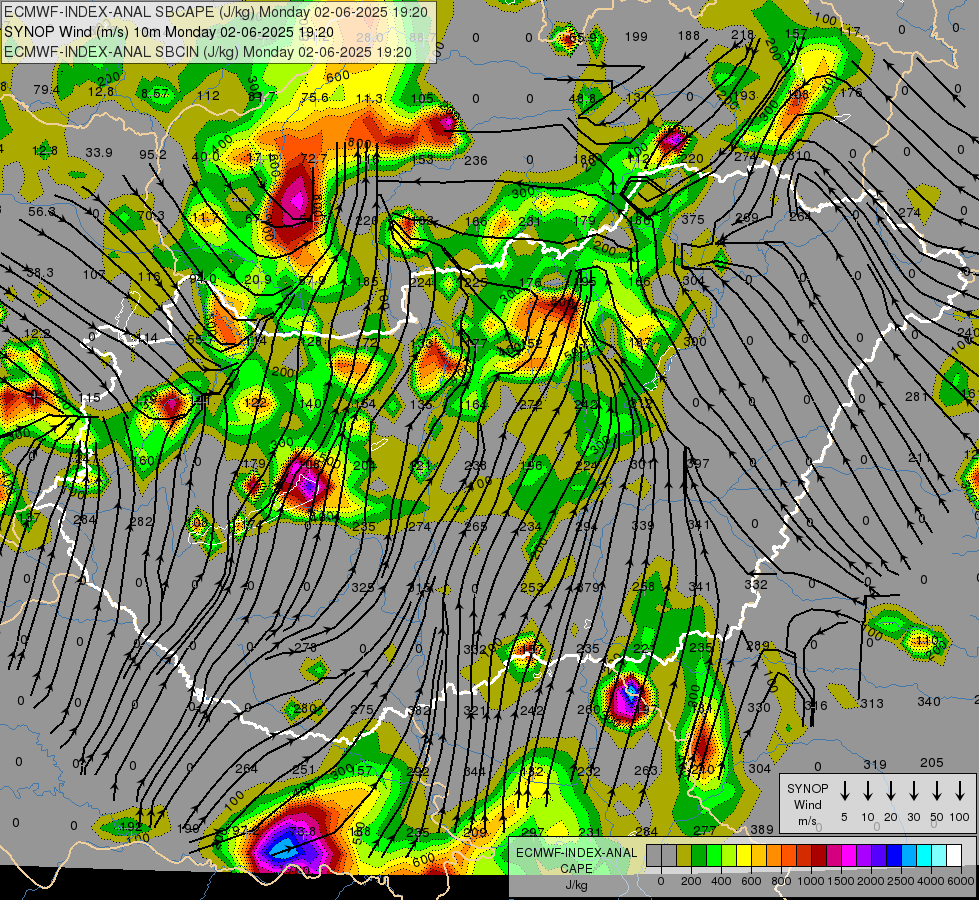Click the 289 value on the map
The width and height of the screenshot is (979, 900).
758,645
